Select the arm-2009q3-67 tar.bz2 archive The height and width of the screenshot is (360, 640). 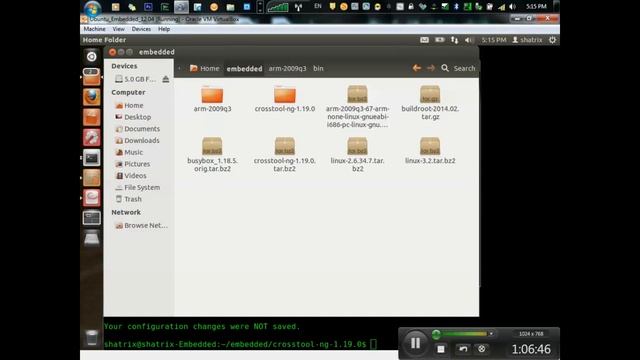pos(357,94)
